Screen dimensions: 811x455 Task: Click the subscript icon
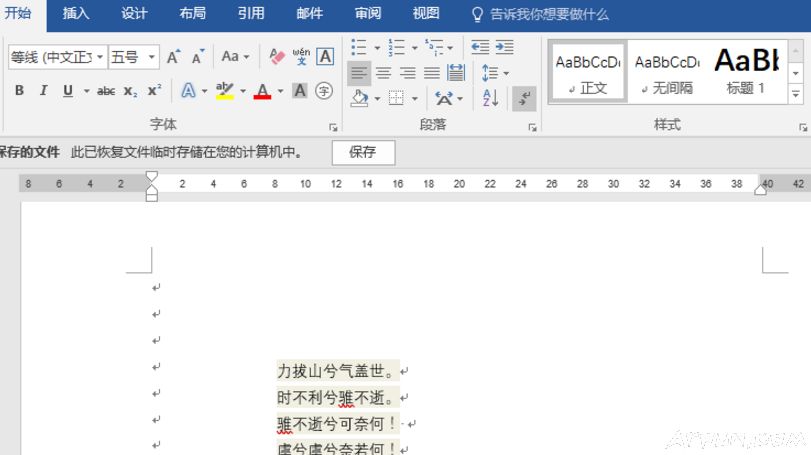pyautogui.click(x=131, y=91)
